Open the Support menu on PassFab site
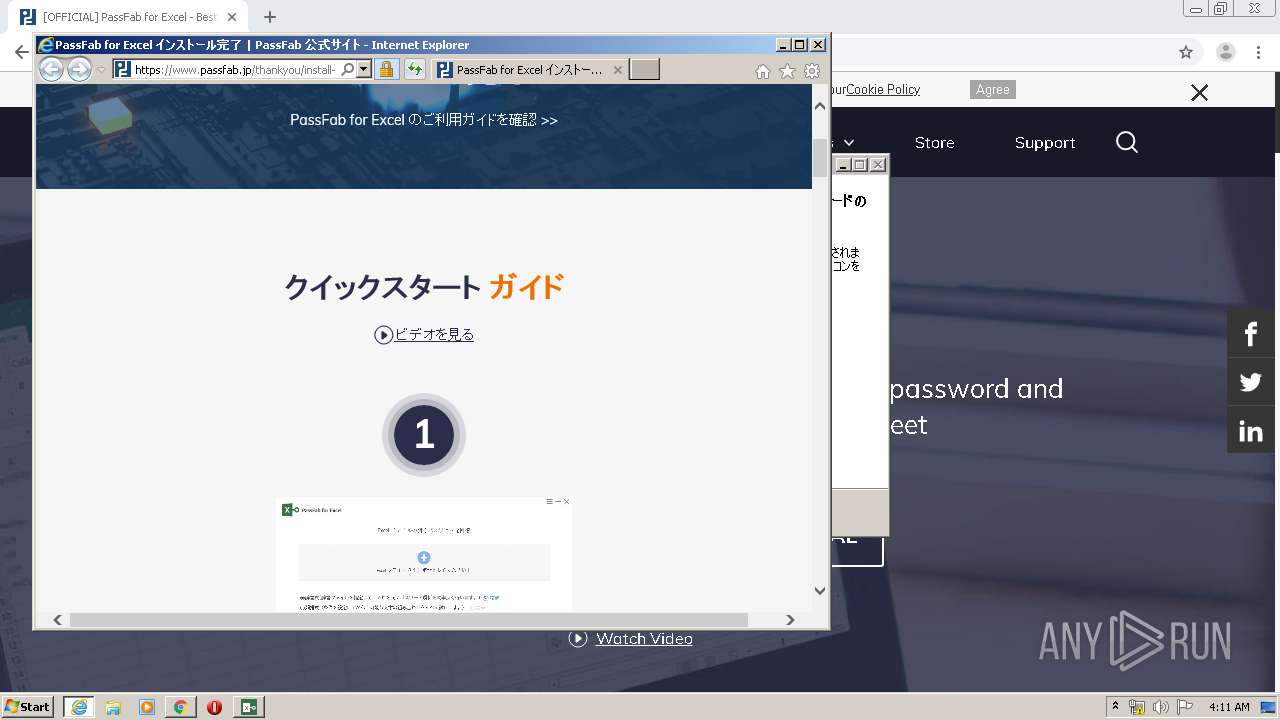This screenshot has height=720, width=1280. click(x=1044, y=143)
